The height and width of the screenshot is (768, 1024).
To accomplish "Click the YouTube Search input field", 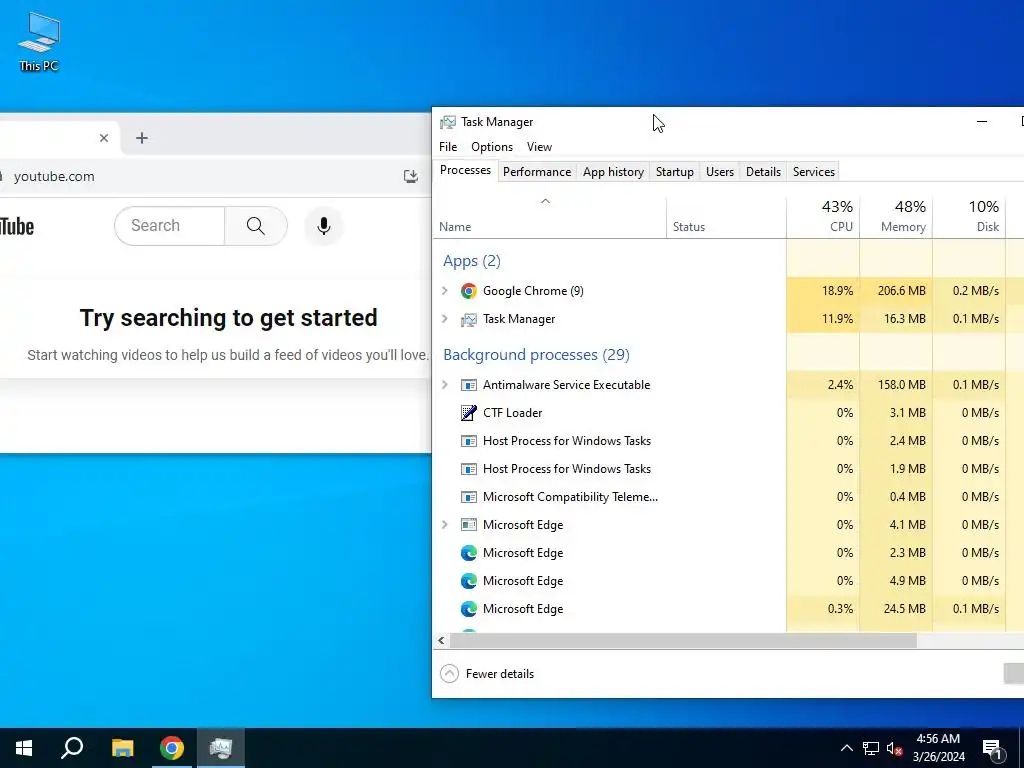I will pos(170,226).
